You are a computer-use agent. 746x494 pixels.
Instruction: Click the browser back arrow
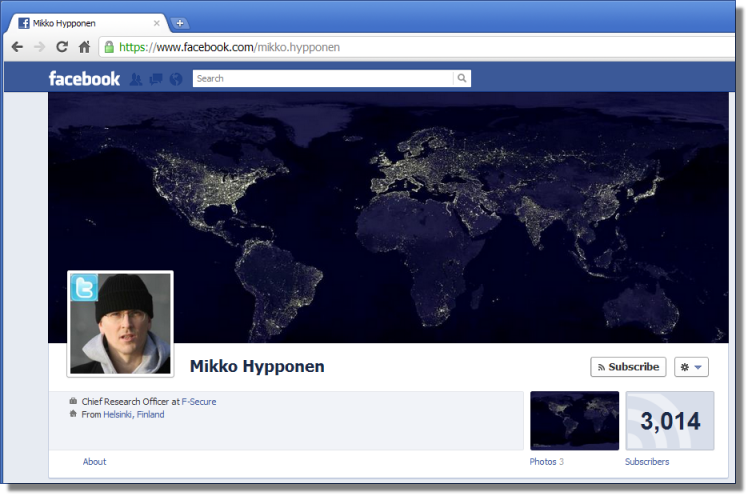pos(17,47)
